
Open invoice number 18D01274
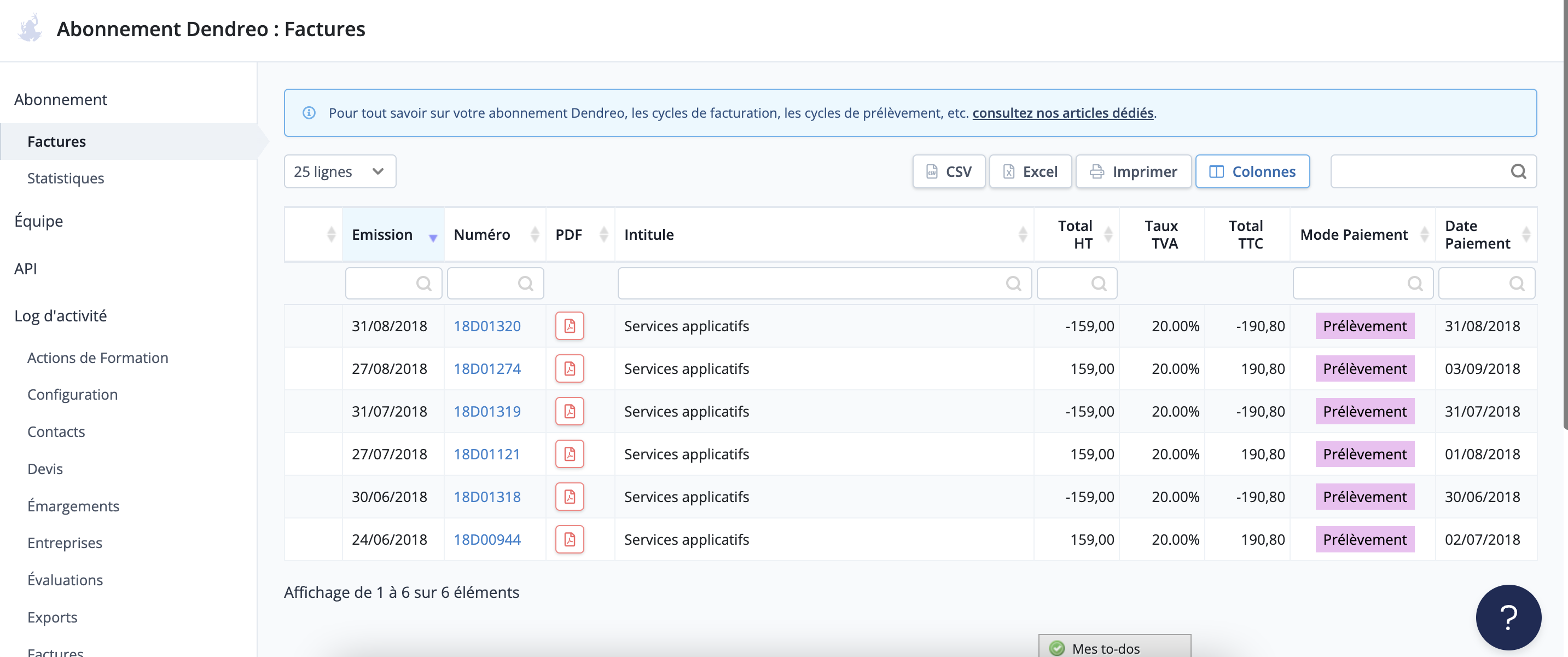click(x=487, y=368)
